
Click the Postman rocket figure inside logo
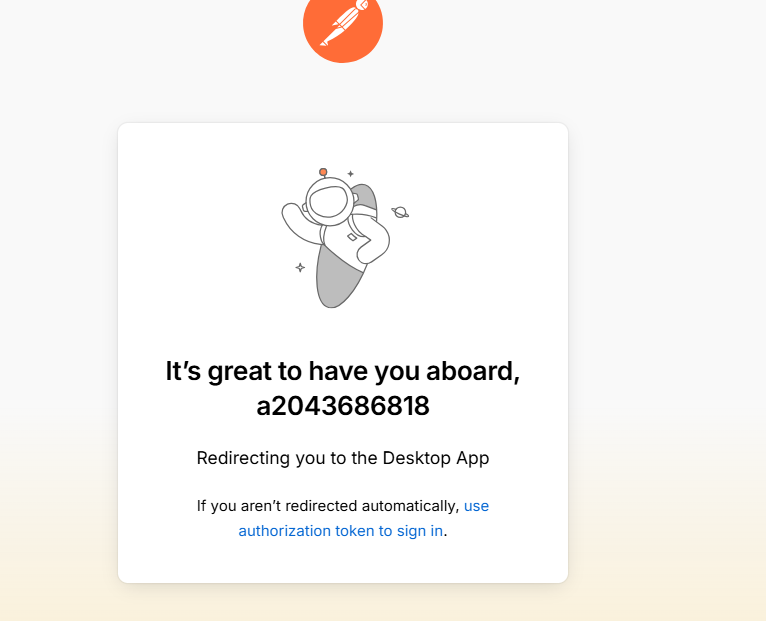pyautogui.click(x=344, y=21)
